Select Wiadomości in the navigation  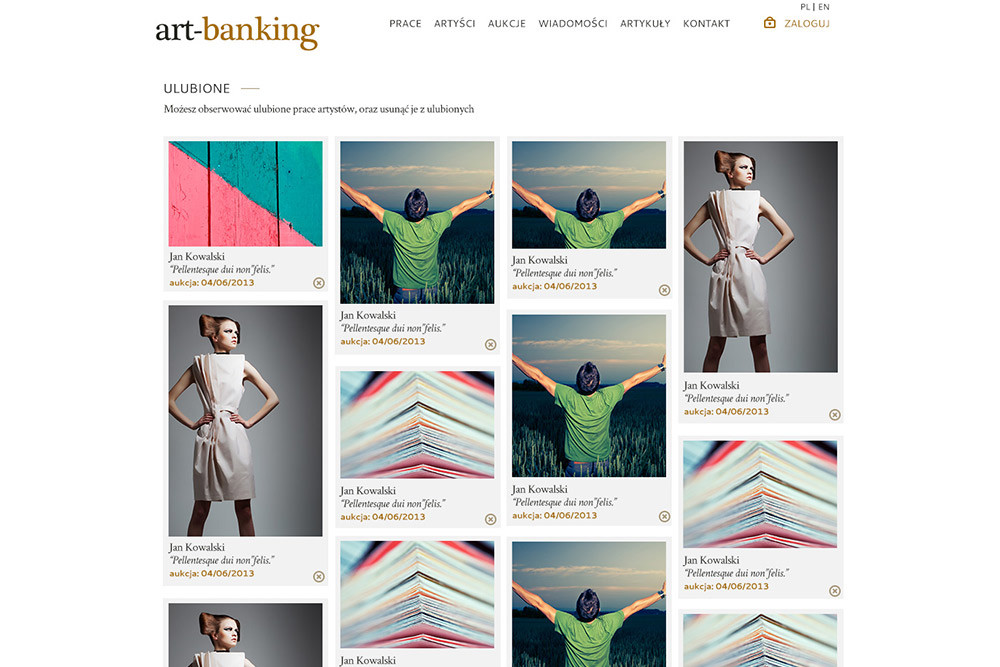[x=573, y=24]
